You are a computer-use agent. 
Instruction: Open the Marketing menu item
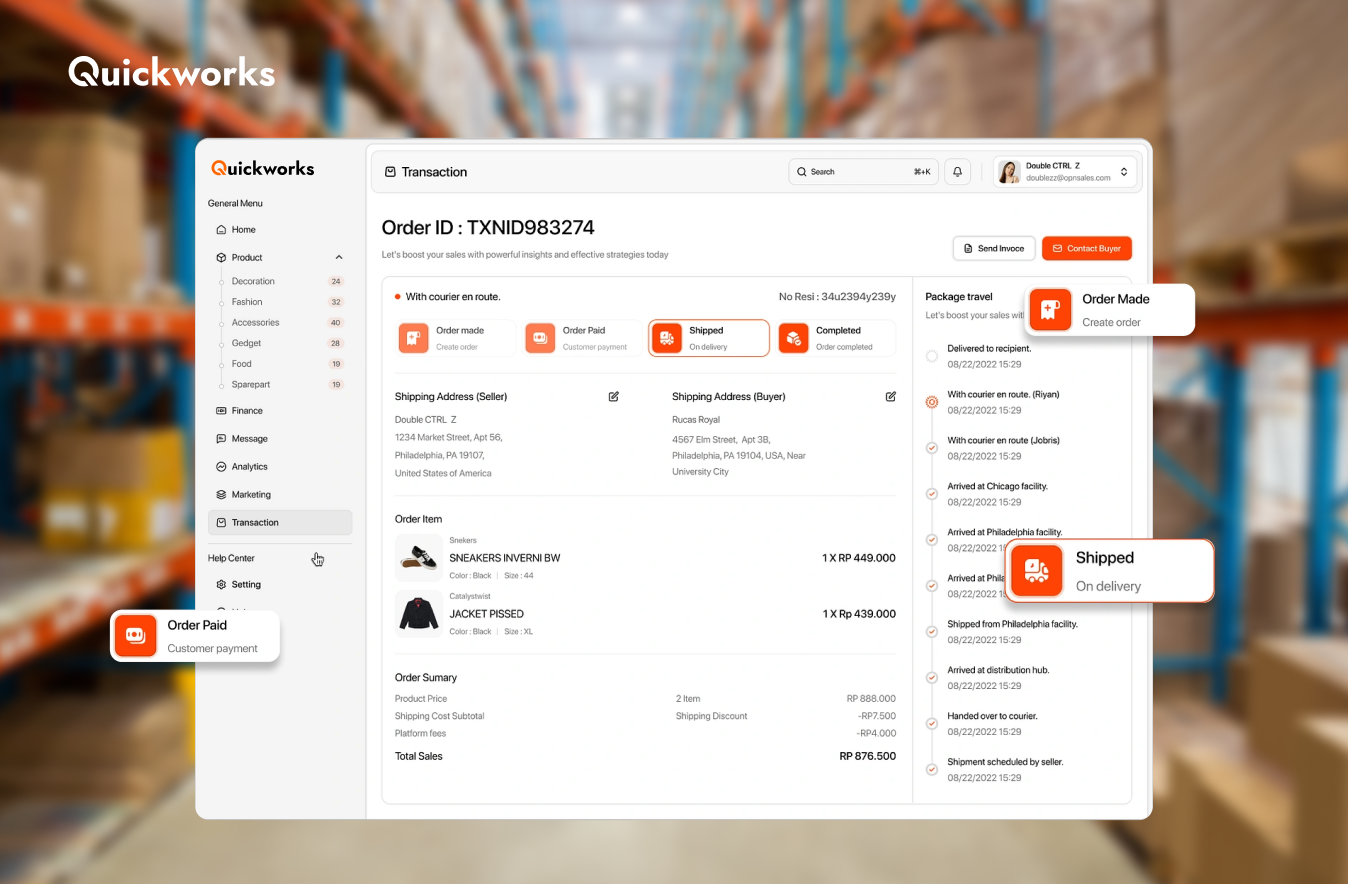tap(250, 495)
